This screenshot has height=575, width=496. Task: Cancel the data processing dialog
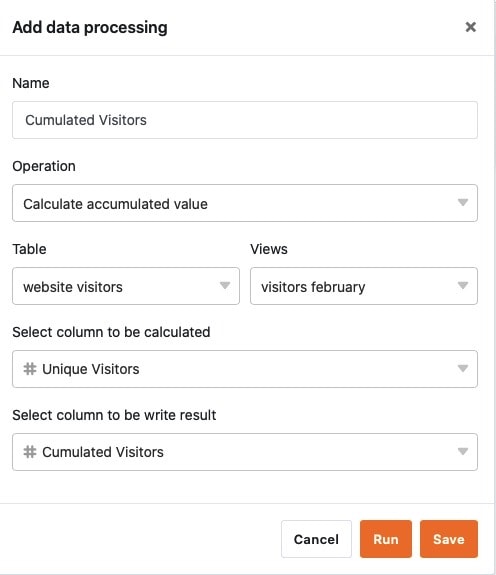(316, 539)
